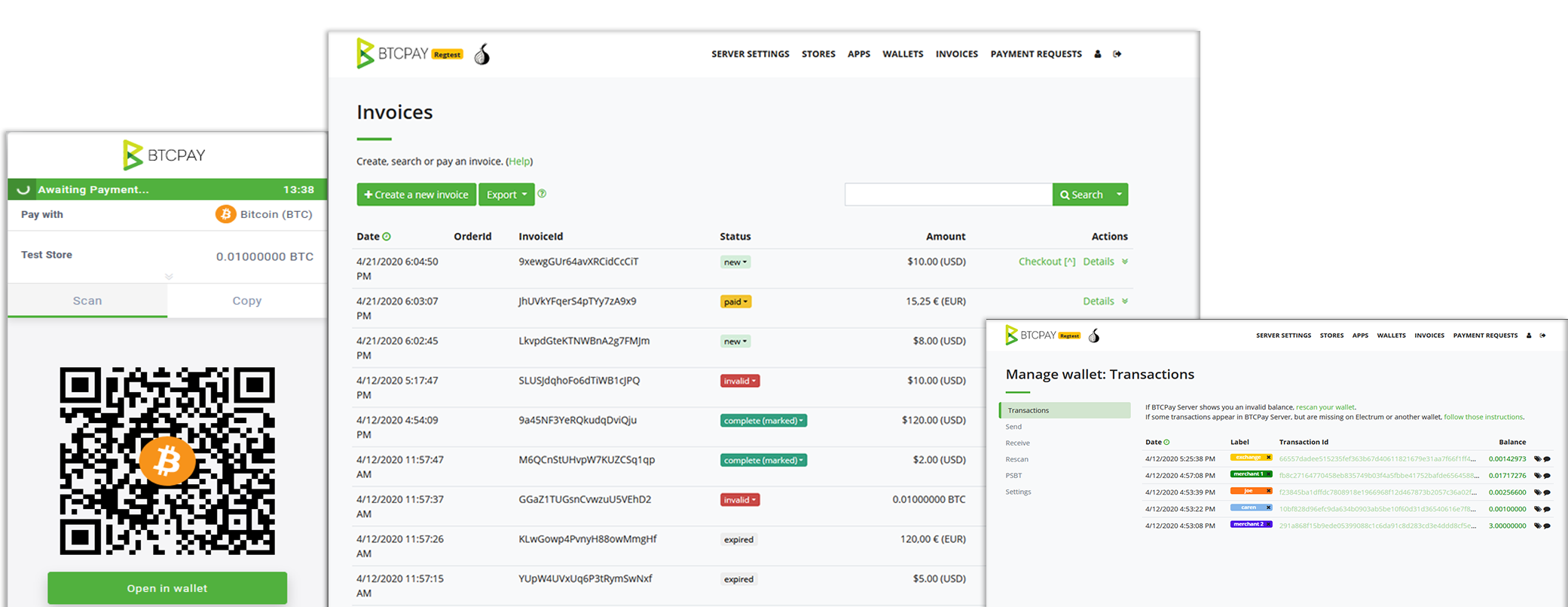Open the Help link on Invoices page
Image resolution: width=1568 pixels, height=607 pixels.
(x=519, y=161)
